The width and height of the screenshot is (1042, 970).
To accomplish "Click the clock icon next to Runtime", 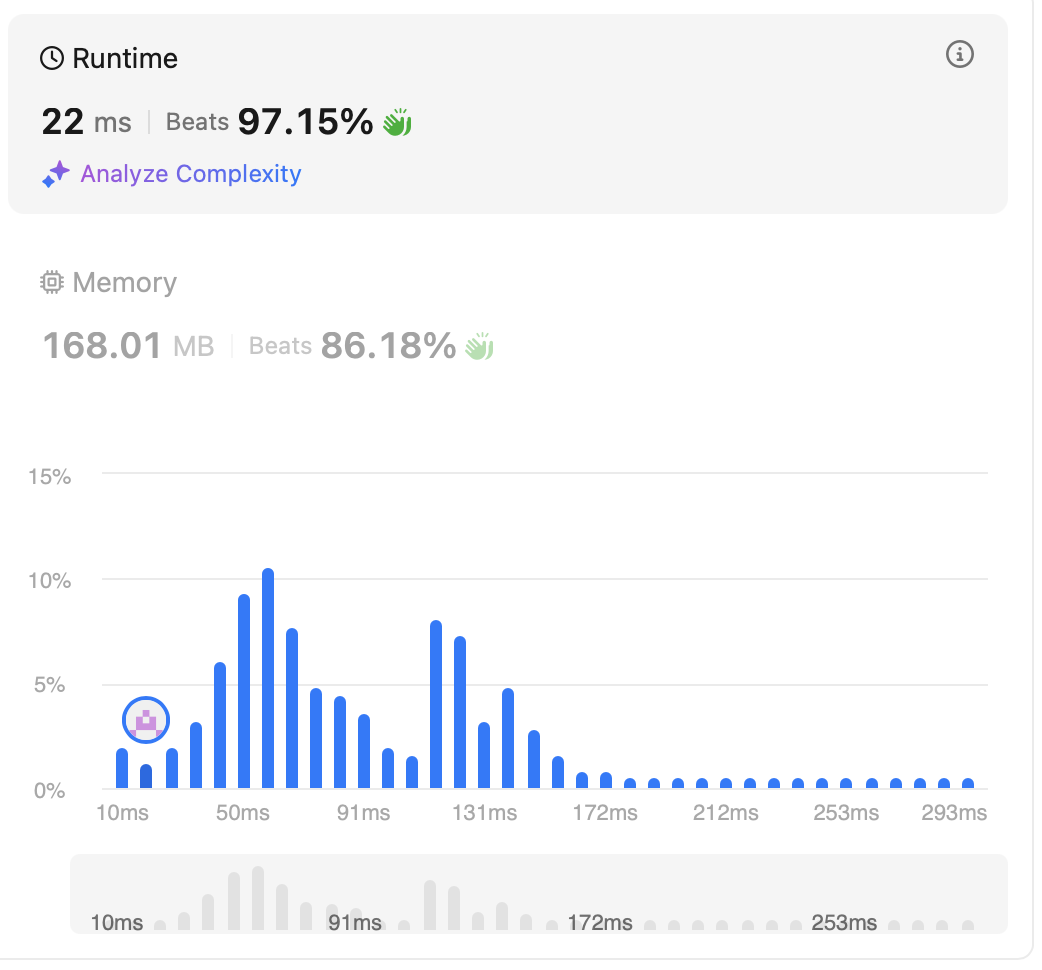I will coord(52,59).
